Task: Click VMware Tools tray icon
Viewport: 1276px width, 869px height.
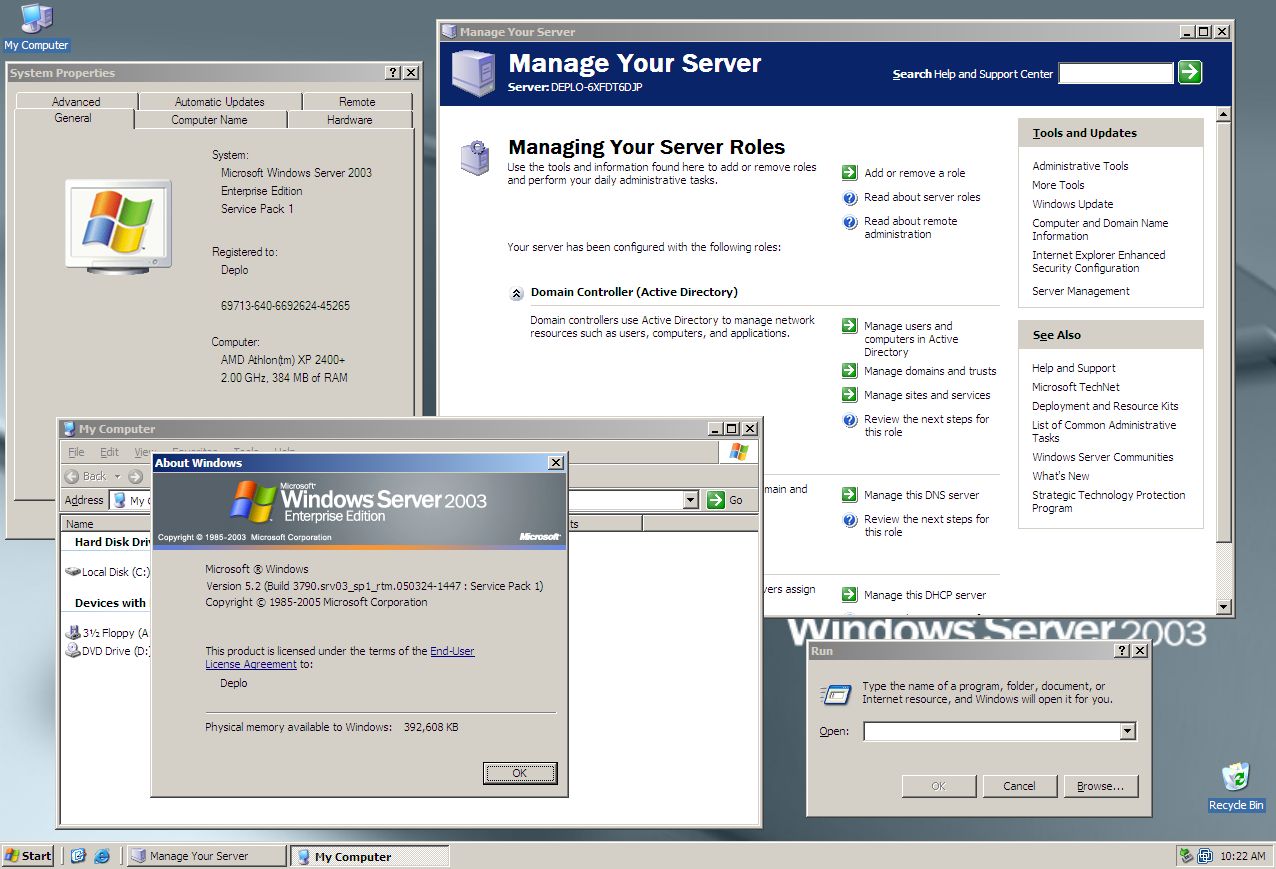Action: (x=1204, y=856)
